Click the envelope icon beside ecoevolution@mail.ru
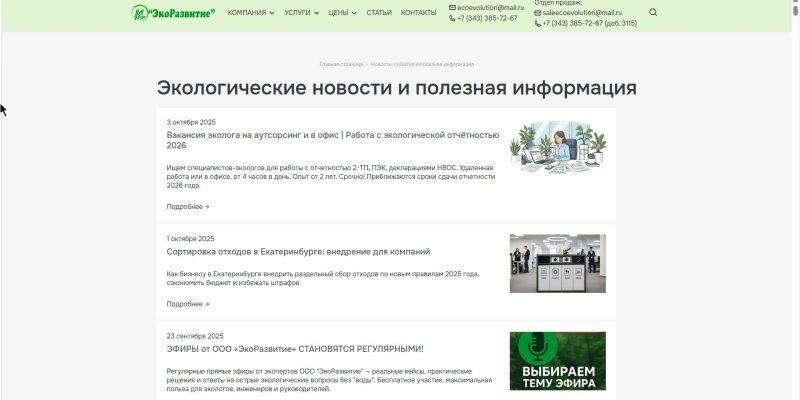The height and width of the screenshot is (400, 800). point(452,7)
